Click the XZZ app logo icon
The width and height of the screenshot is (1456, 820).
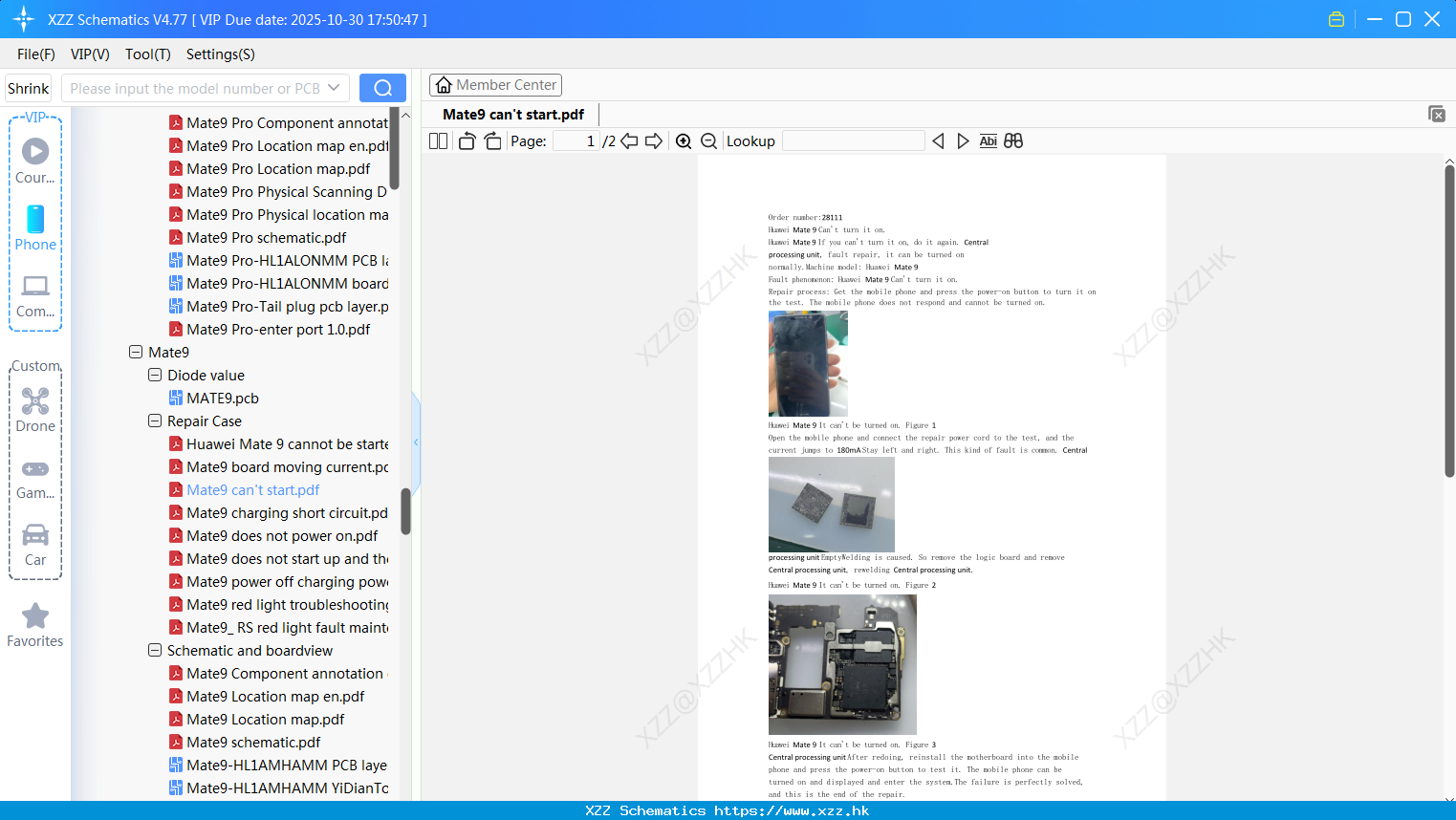coord(24,19)
